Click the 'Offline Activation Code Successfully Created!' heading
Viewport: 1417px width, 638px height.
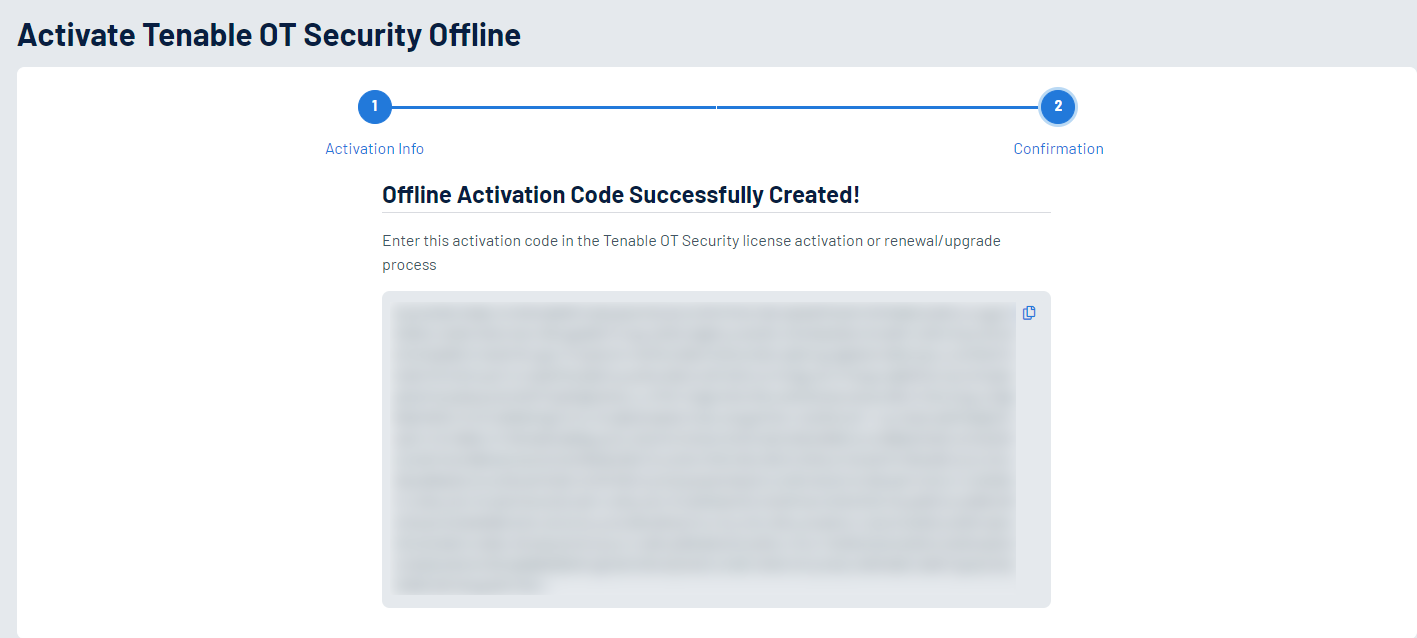tap(620, 195)
